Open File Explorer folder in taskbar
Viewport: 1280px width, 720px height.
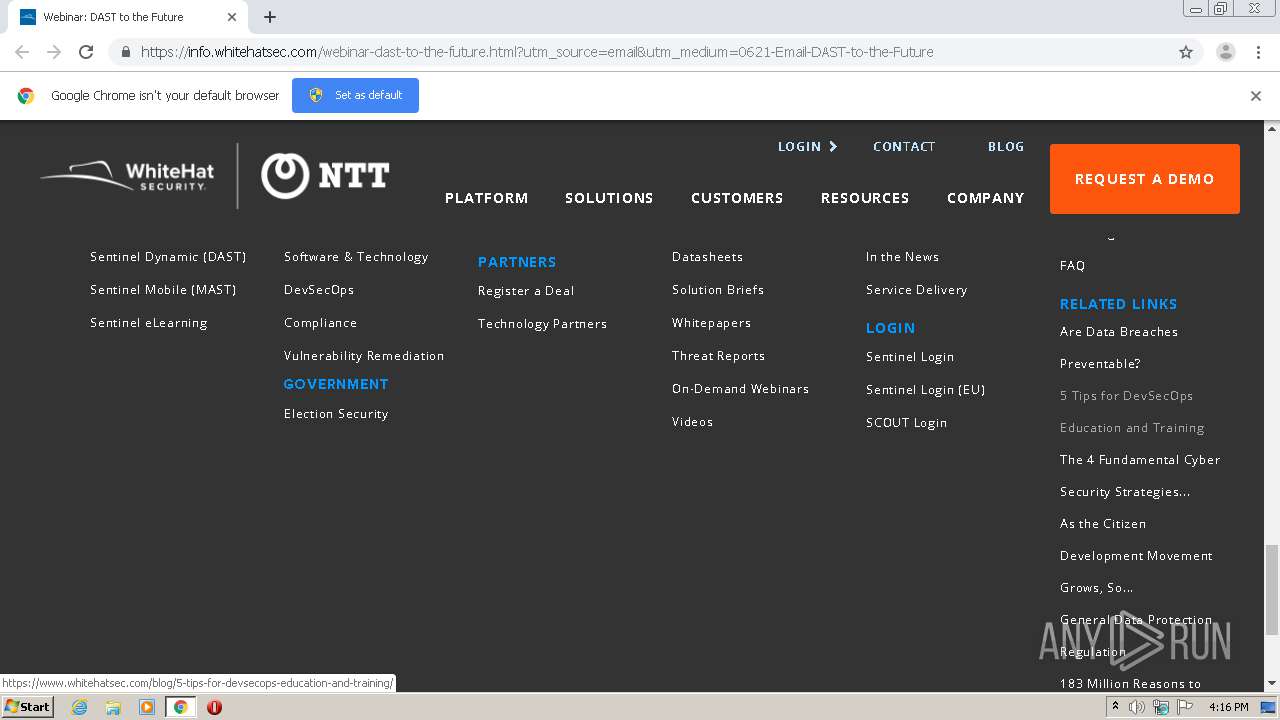[113, 707]
